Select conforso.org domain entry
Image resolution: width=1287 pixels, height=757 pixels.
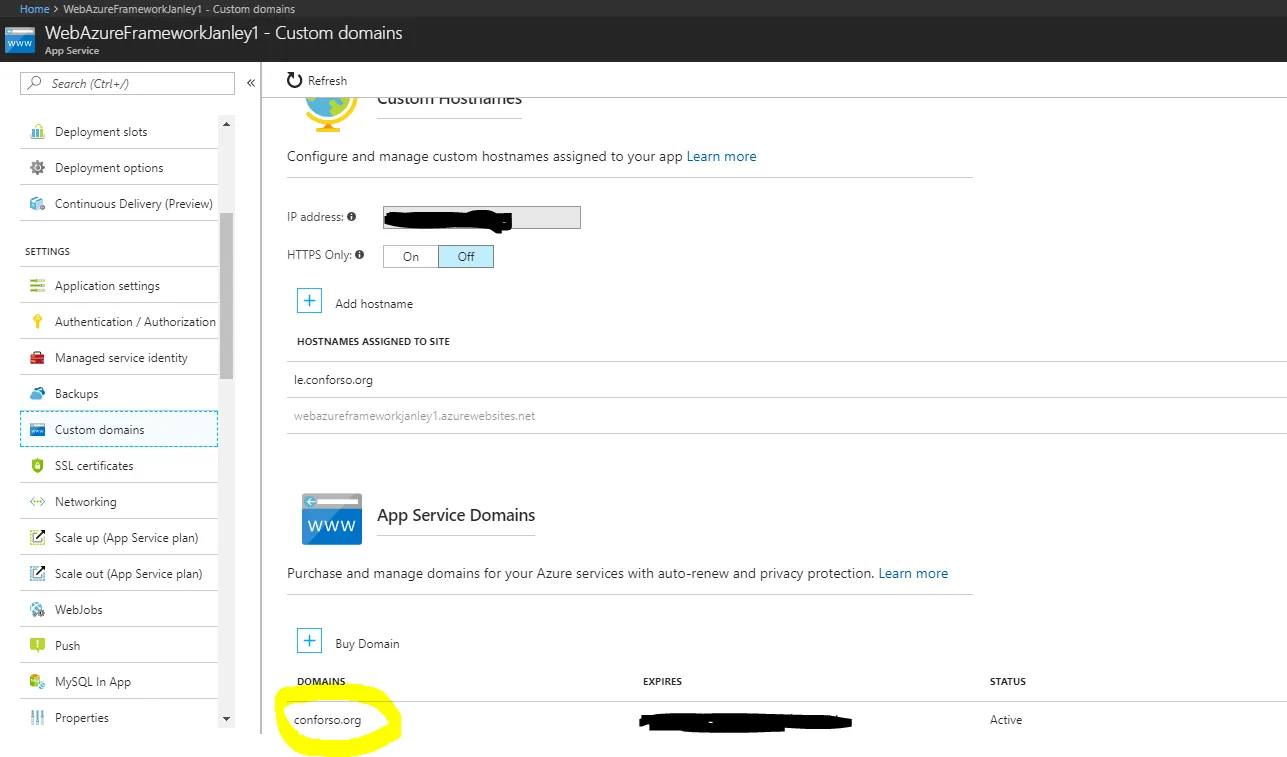click(x=327, y=720)
